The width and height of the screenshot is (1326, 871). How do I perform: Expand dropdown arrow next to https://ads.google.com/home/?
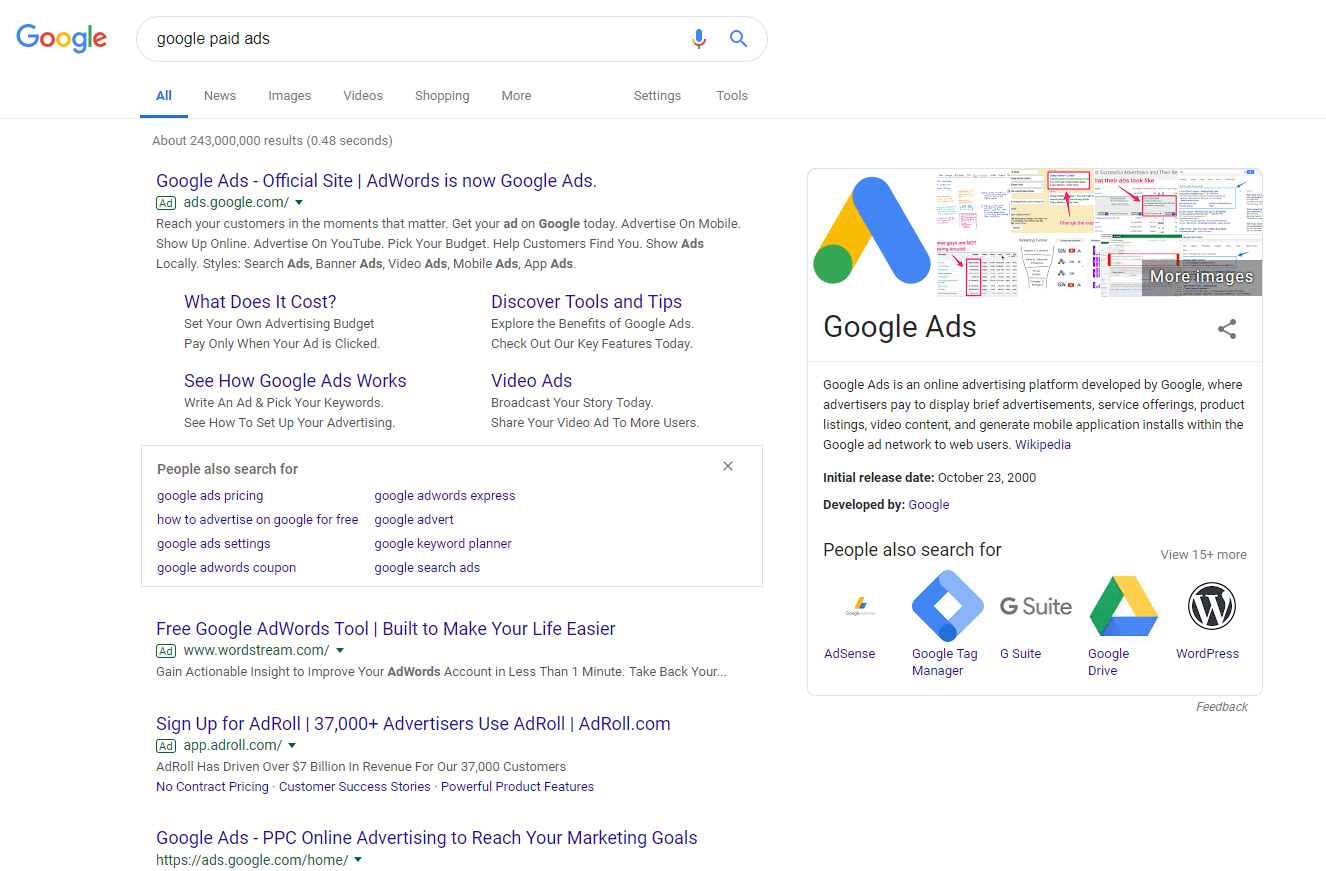(358, 860)
